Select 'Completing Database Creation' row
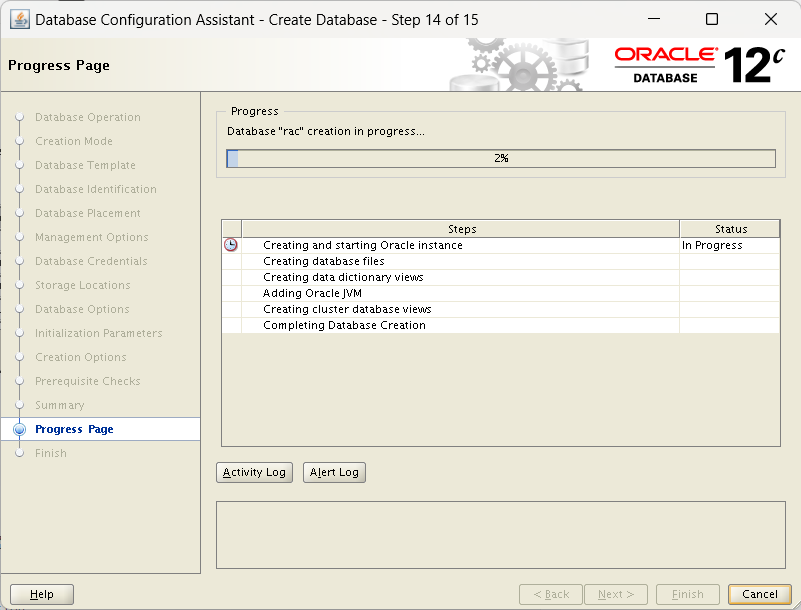Viewport: 801px width, 610px height. point(501,325)
